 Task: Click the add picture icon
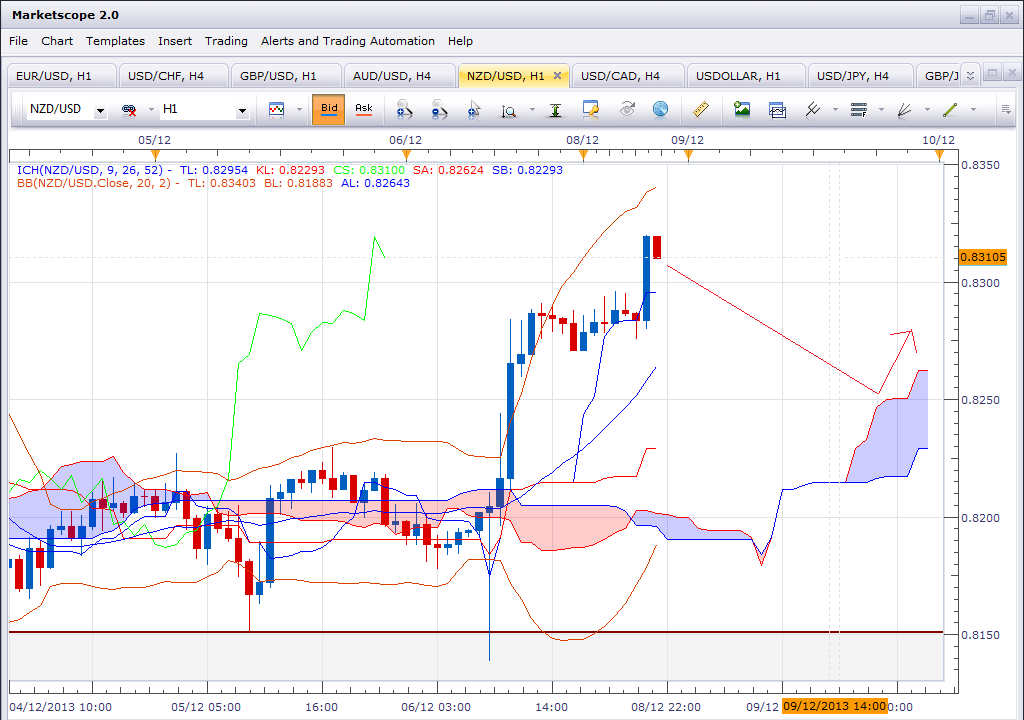[x=742, y=109]
